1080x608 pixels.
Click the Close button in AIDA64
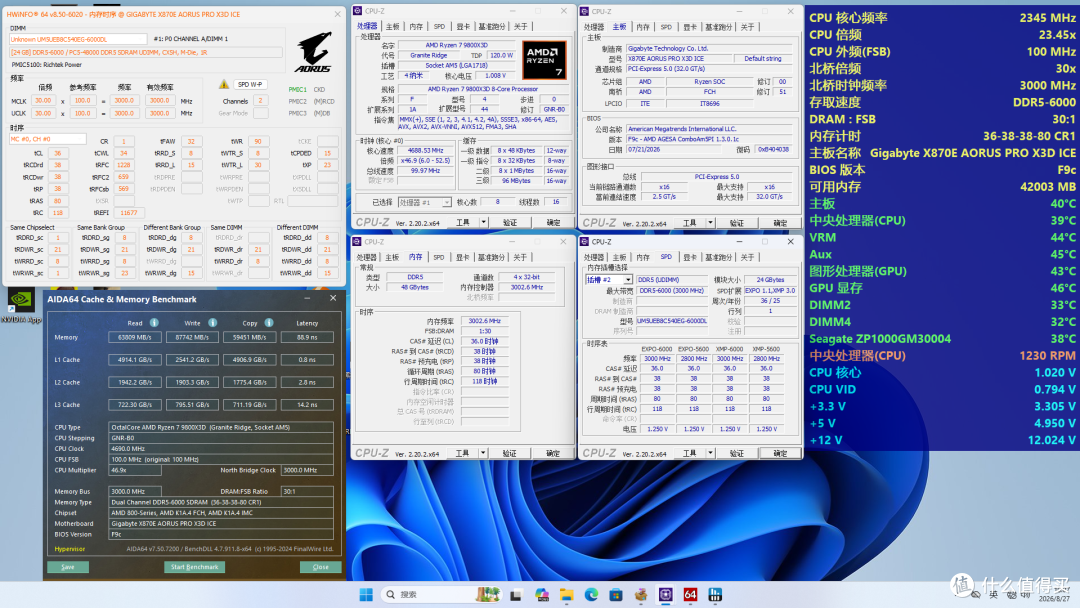[x=320, y=567]
